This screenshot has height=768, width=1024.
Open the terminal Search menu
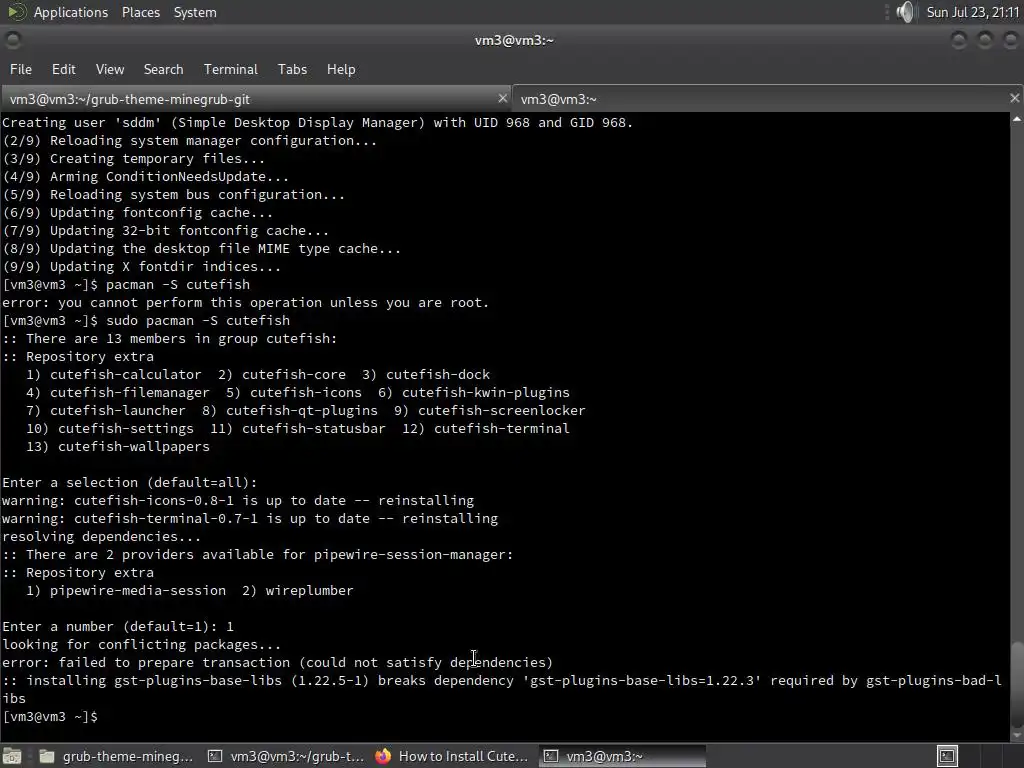(163, 69)
